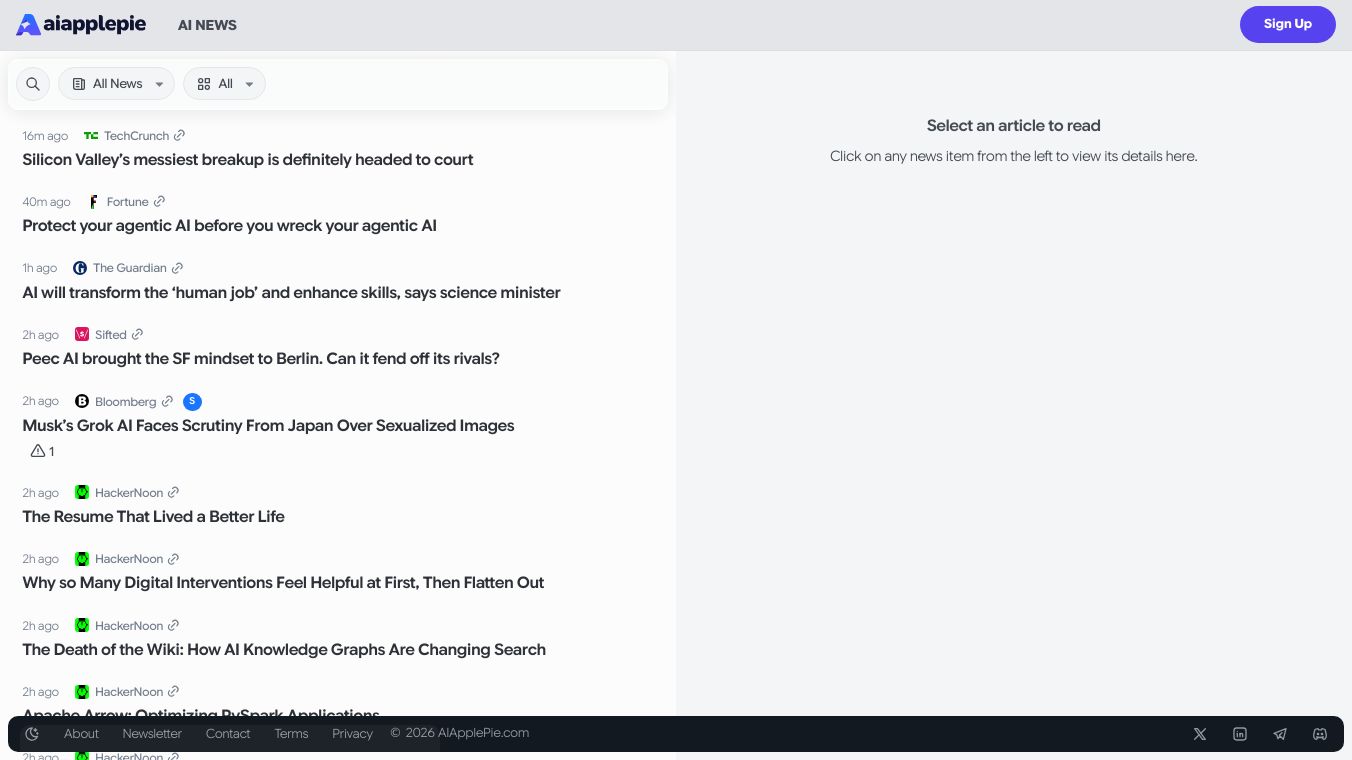Image resolution: width=1352 pixels, height=760 pixels.
Task: Click the '16m ago' timestamp
Action: tap(45, 136)
